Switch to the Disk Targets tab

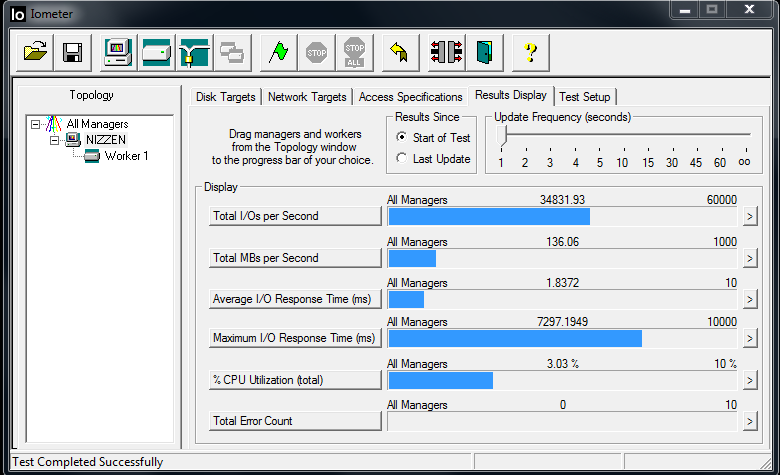(225, 97)
